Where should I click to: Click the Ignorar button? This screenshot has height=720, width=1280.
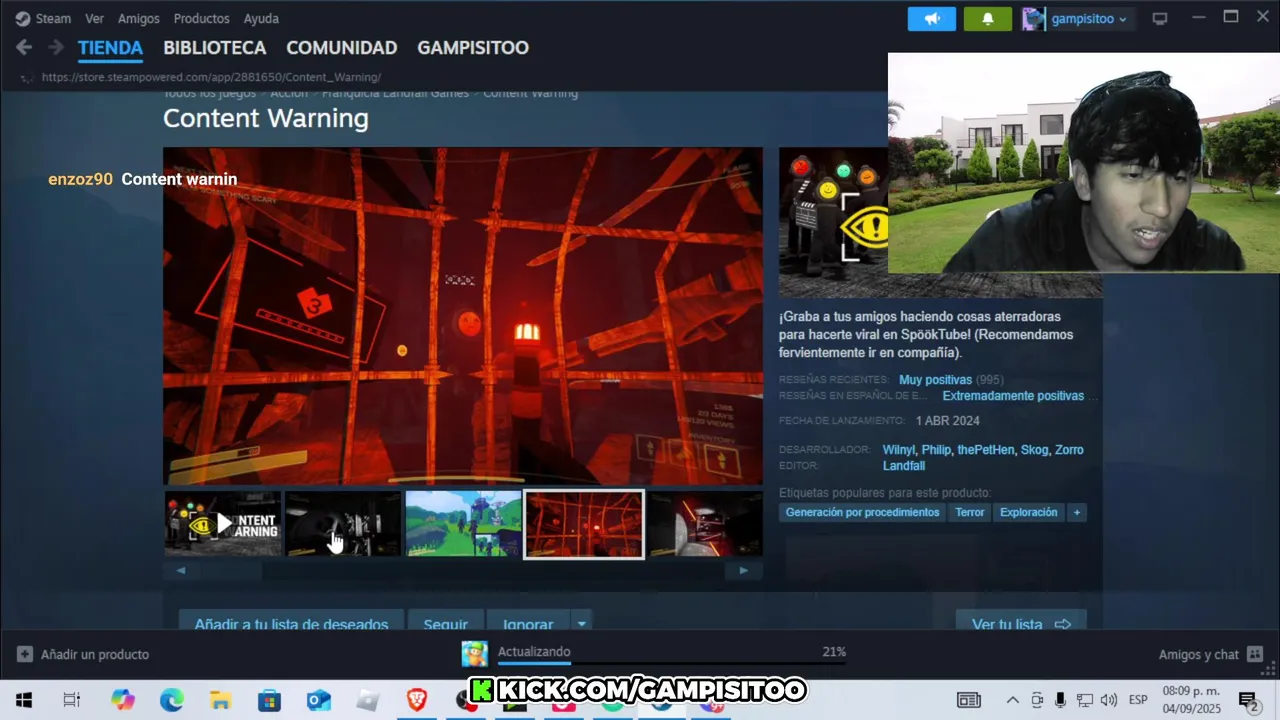[528, 622]
